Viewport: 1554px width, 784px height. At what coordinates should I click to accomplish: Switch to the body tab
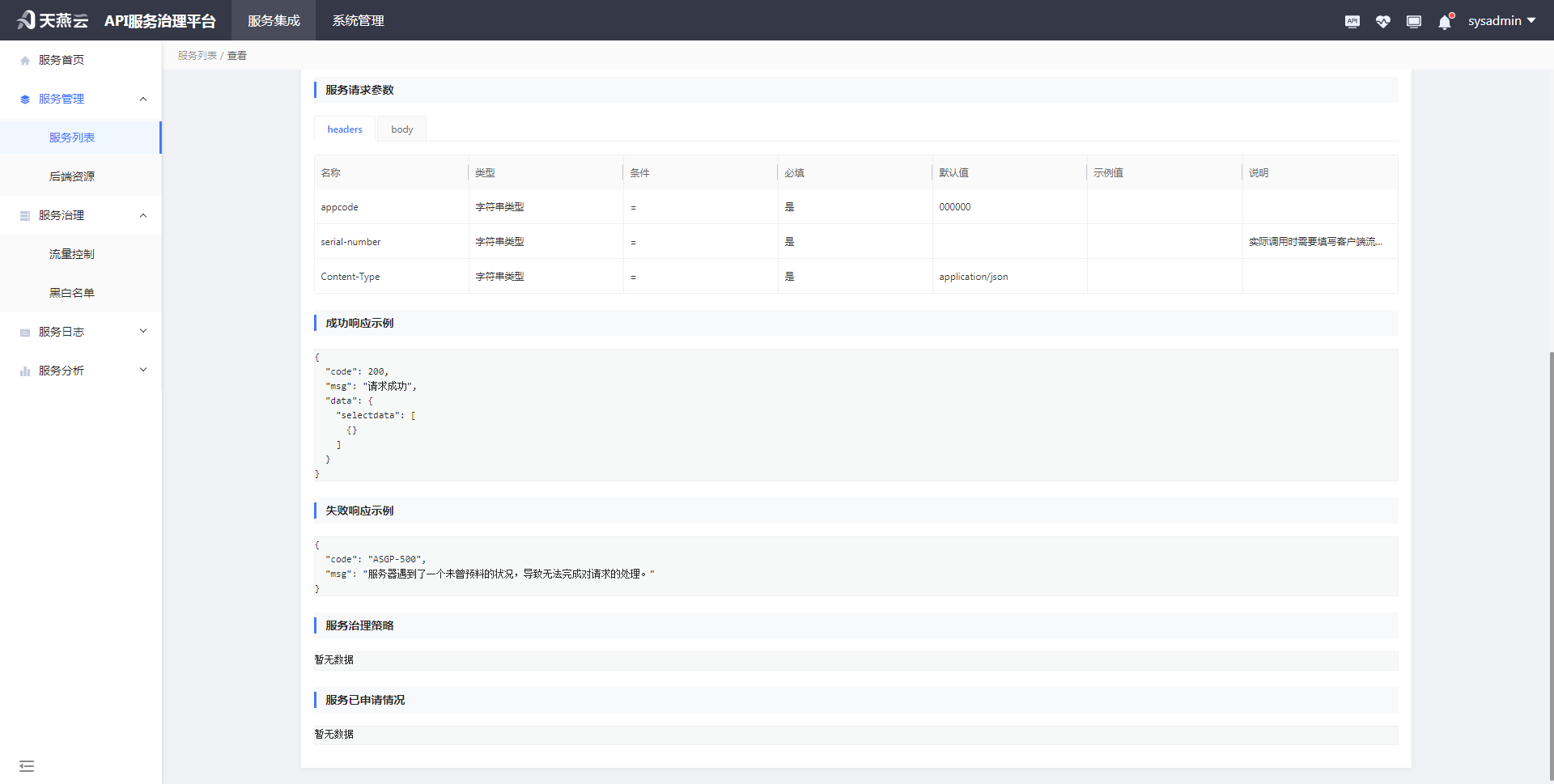click(401, 129)
